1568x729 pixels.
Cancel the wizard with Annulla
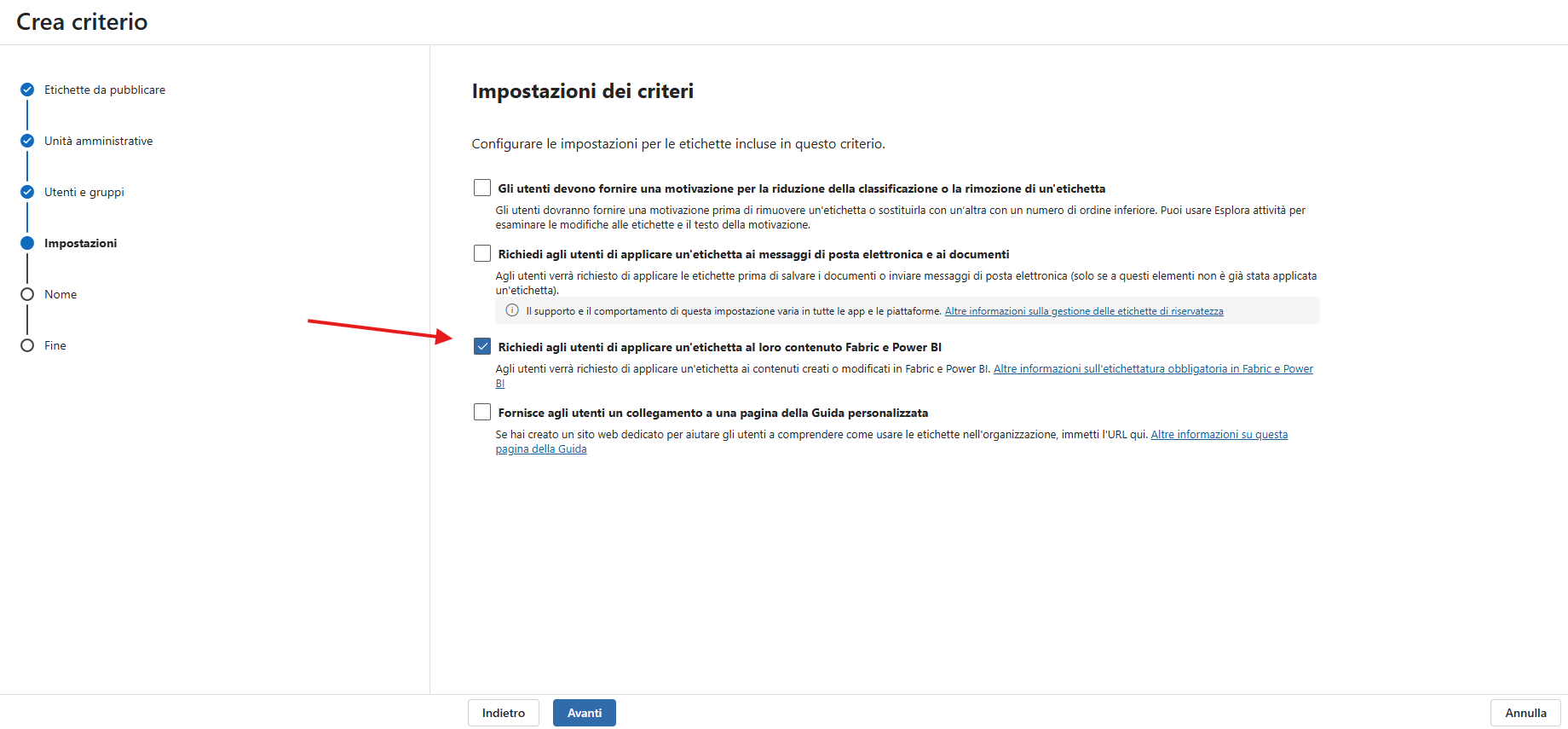(x=1525, y=713)
